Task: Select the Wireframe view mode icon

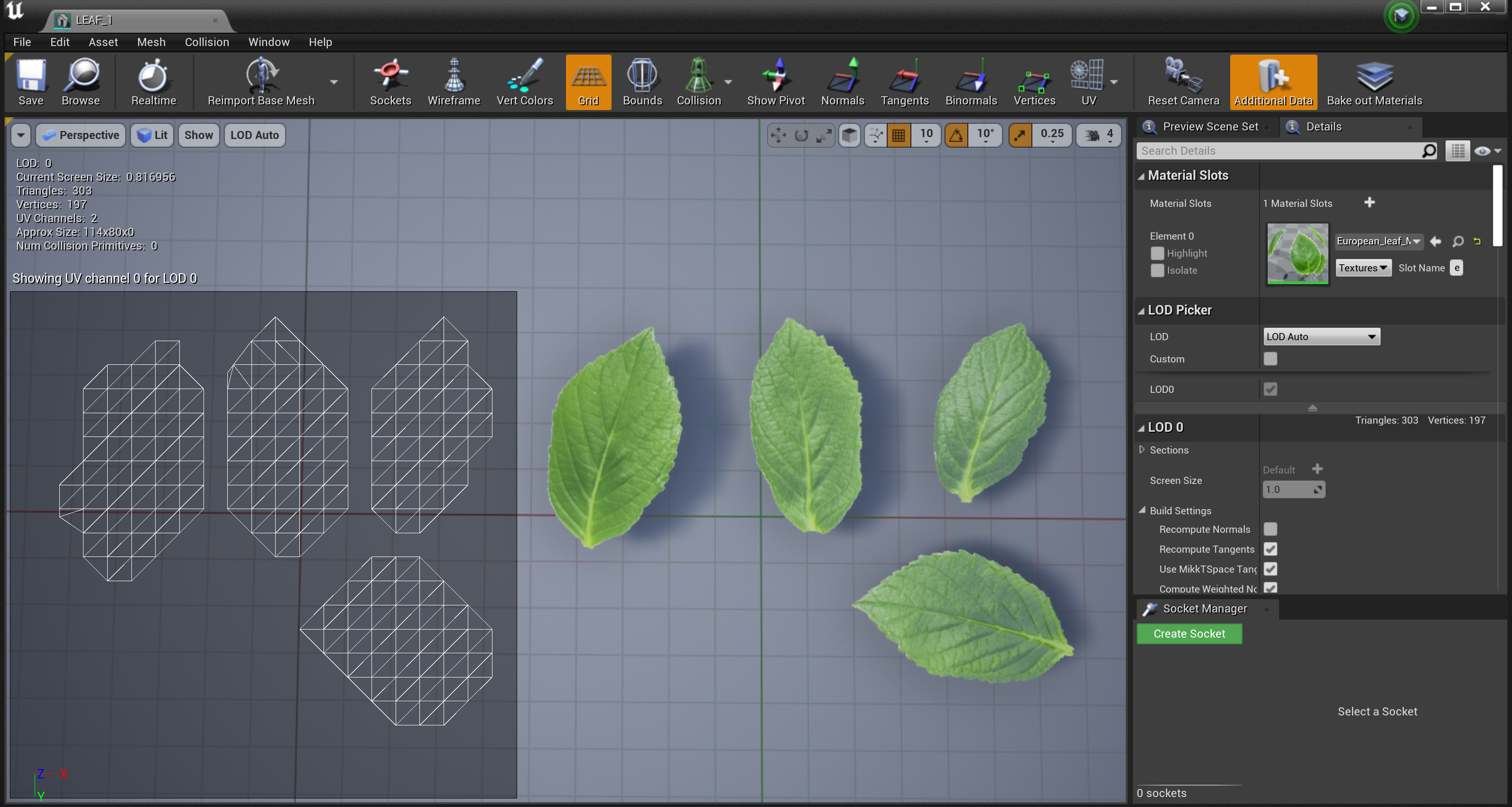Action: pyautogui.click(x=455, y=81)
